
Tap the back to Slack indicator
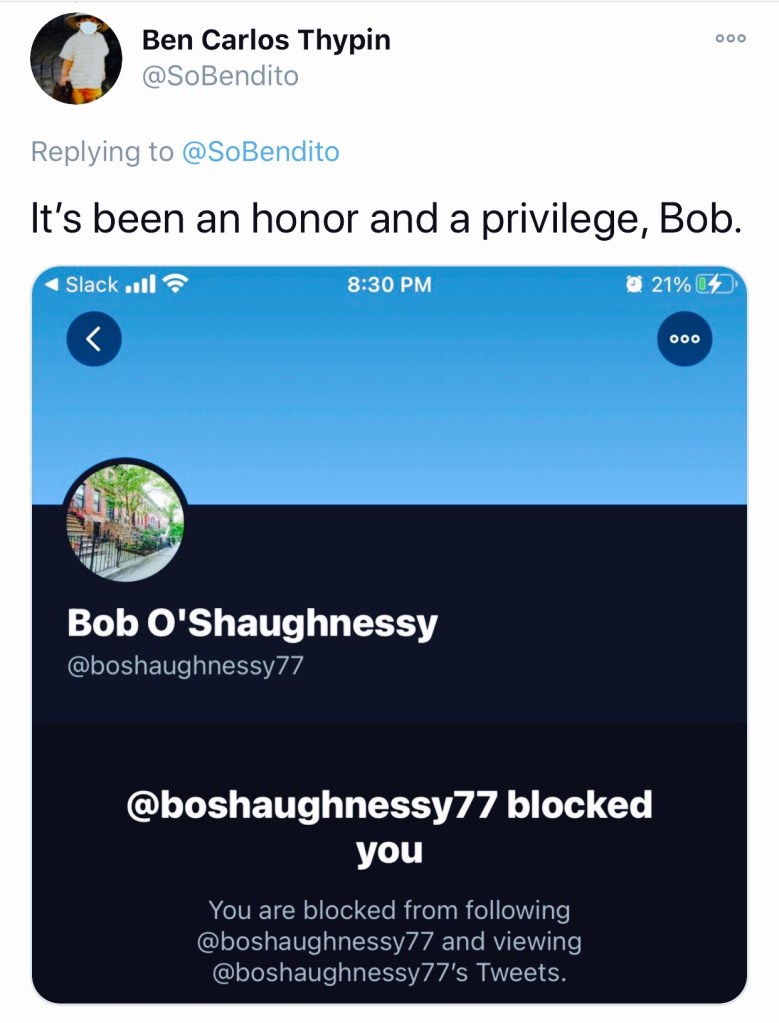[83, 284]
